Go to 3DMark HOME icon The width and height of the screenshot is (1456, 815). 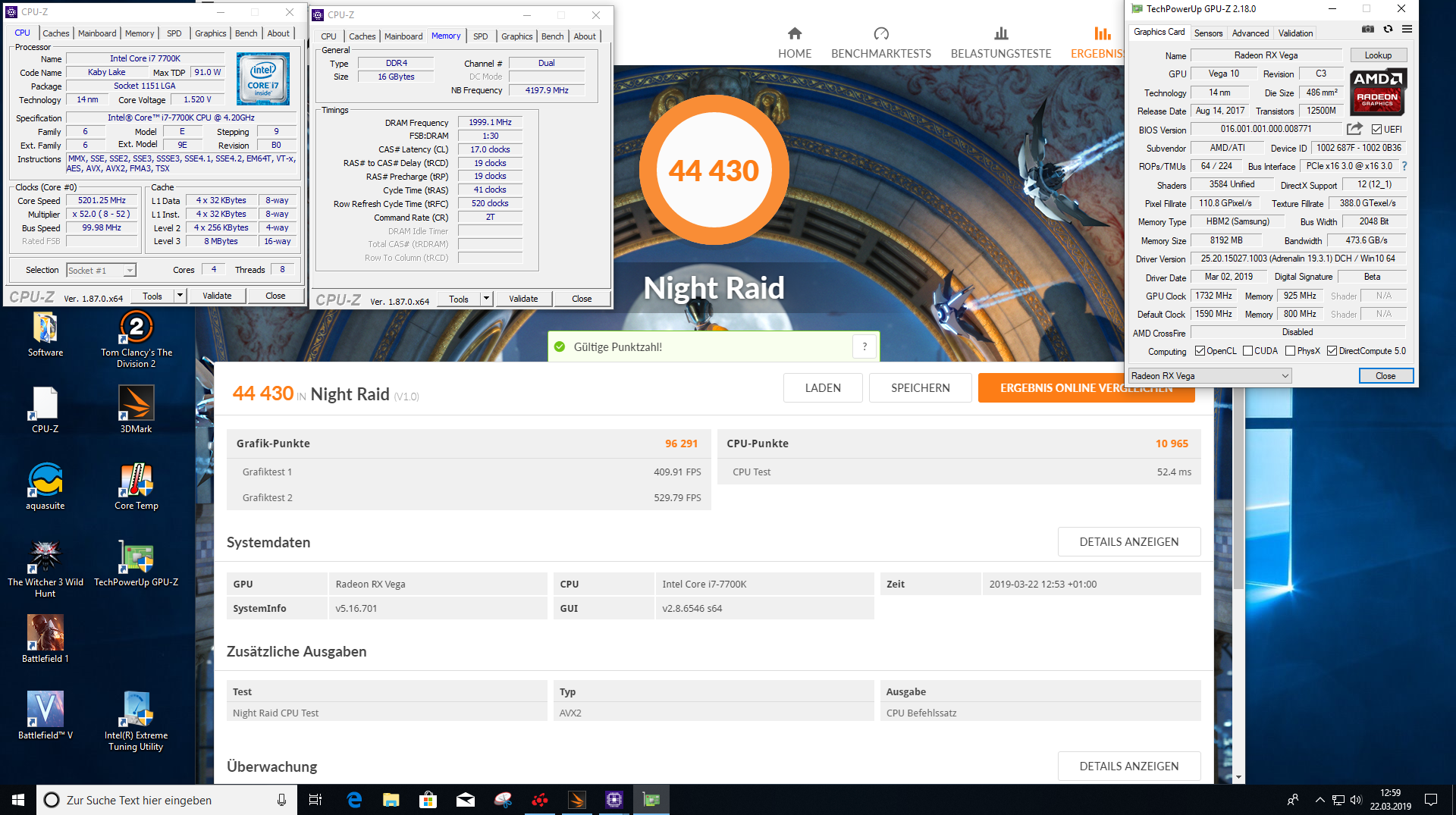(795, 42)
